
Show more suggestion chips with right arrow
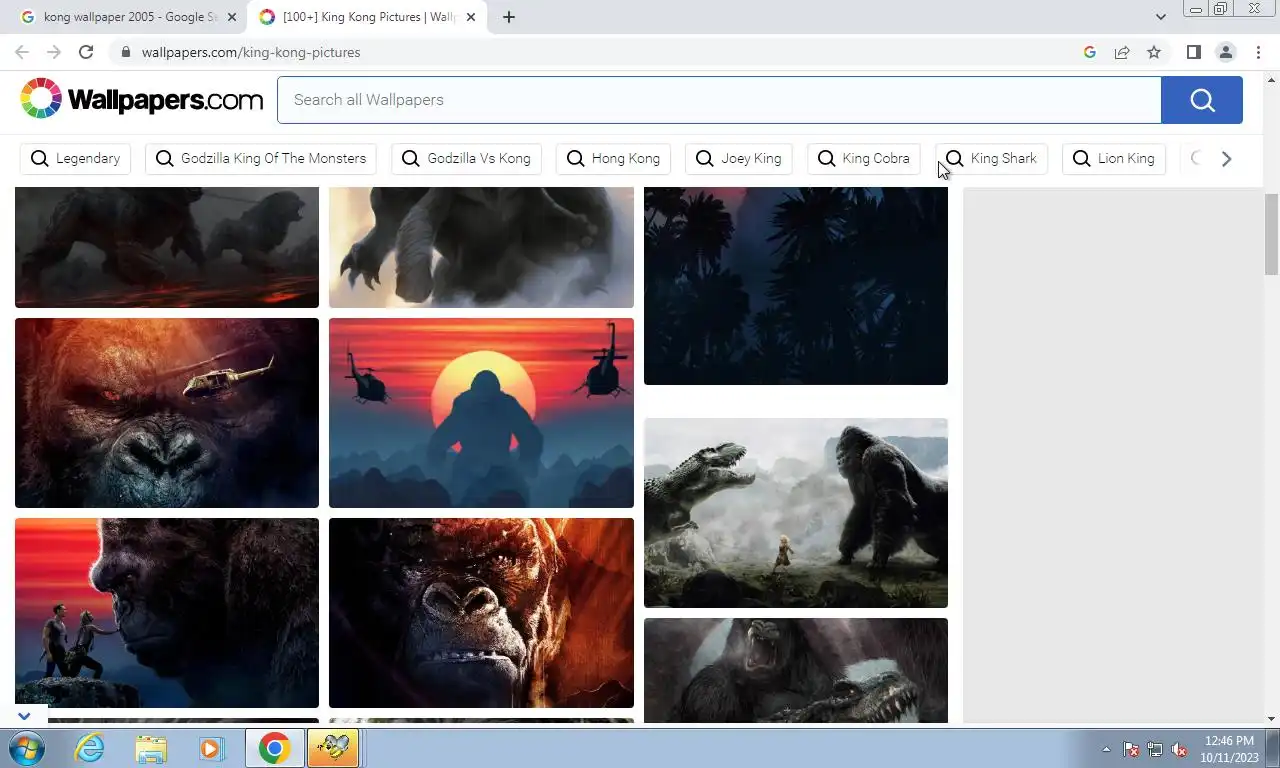[x=1226, y=158]
